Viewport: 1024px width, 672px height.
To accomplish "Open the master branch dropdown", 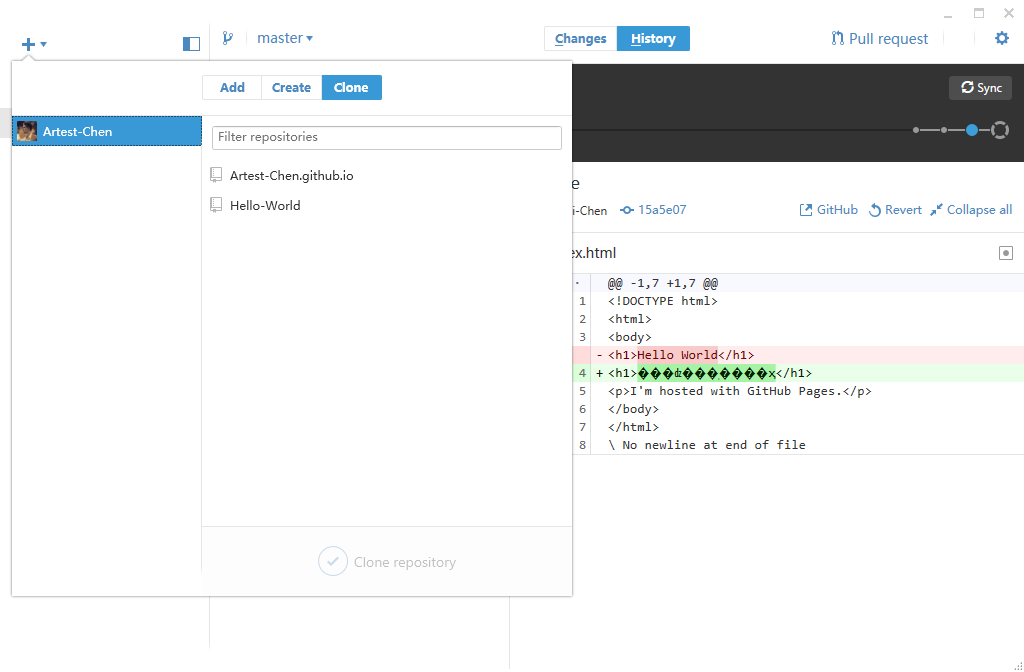I will click(x=285, y=38).
